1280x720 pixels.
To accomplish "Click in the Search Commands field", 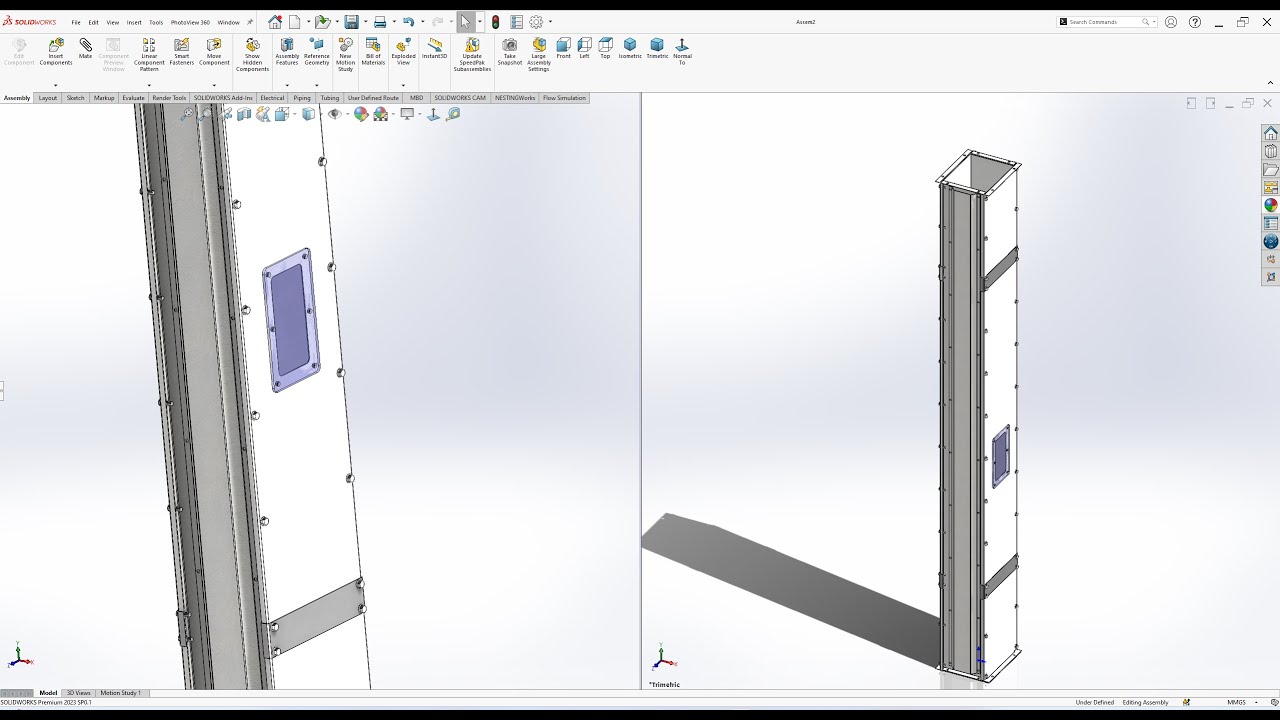I will [1105, 22].
